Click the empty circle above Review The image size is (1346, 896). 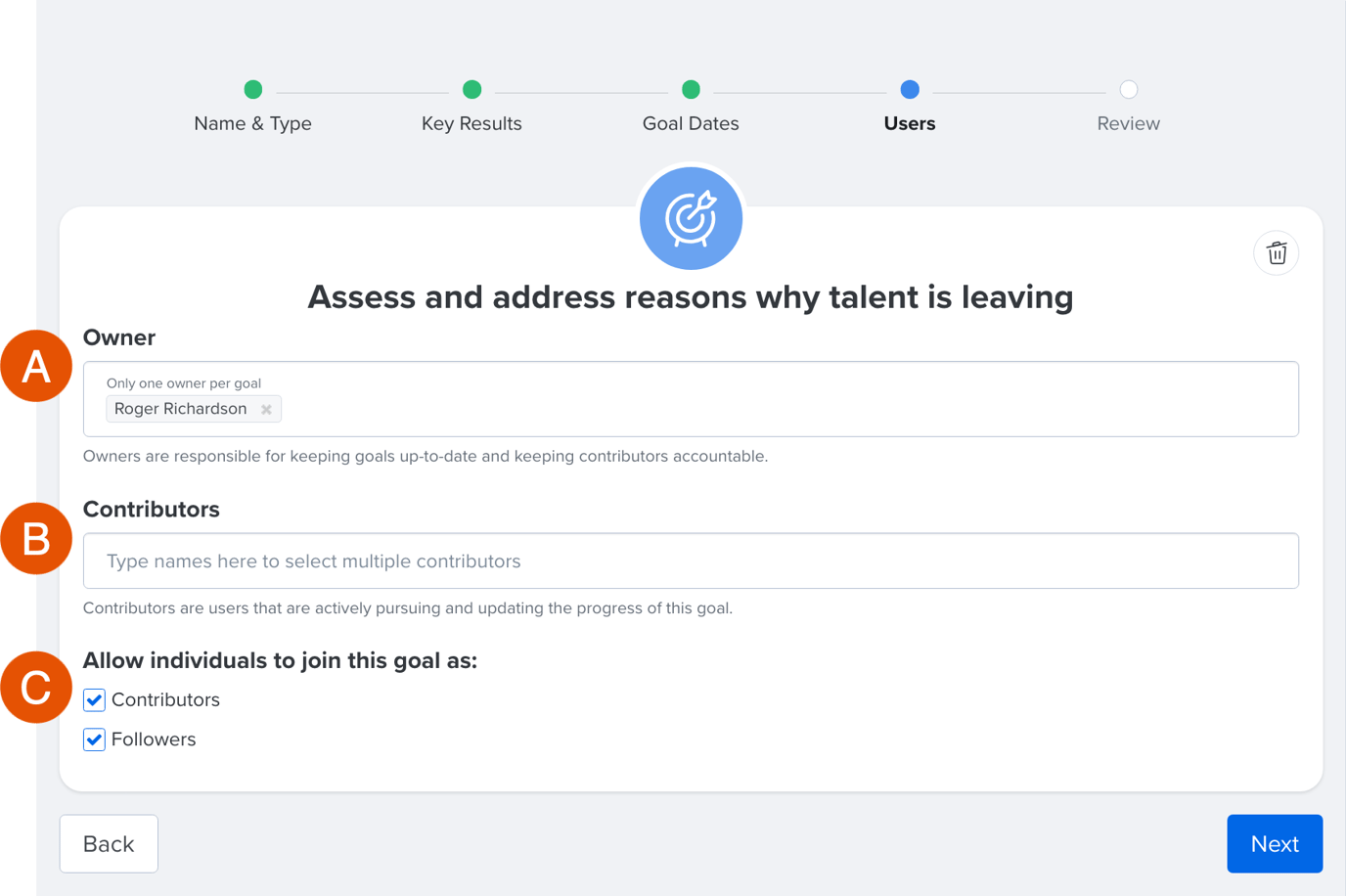(1128, 90)
